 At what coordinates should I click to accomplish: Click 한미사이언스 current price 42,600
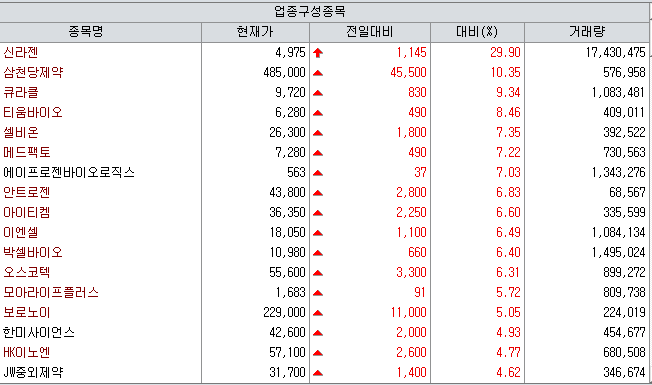coord(287,332)
